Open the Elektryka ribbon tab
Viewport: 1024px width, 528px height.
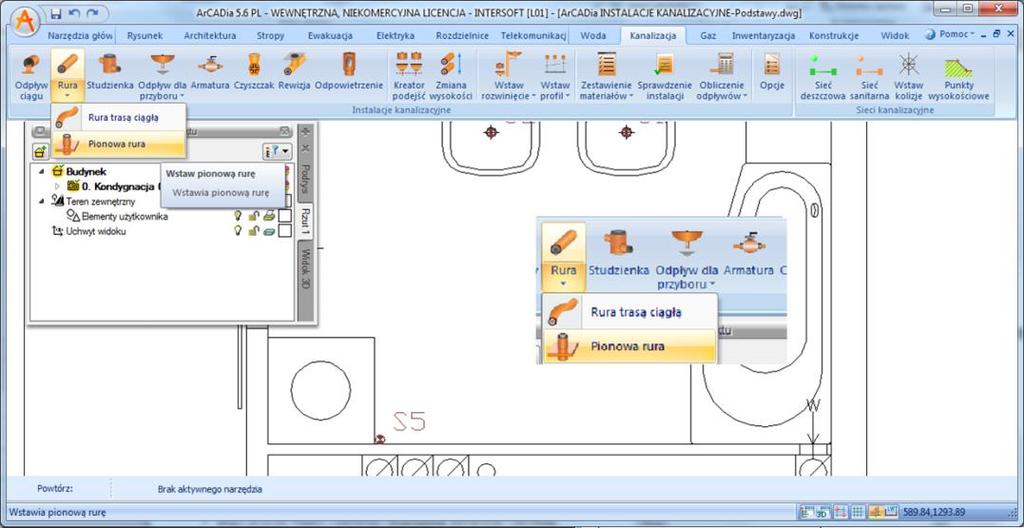click(x=395, y=36)
